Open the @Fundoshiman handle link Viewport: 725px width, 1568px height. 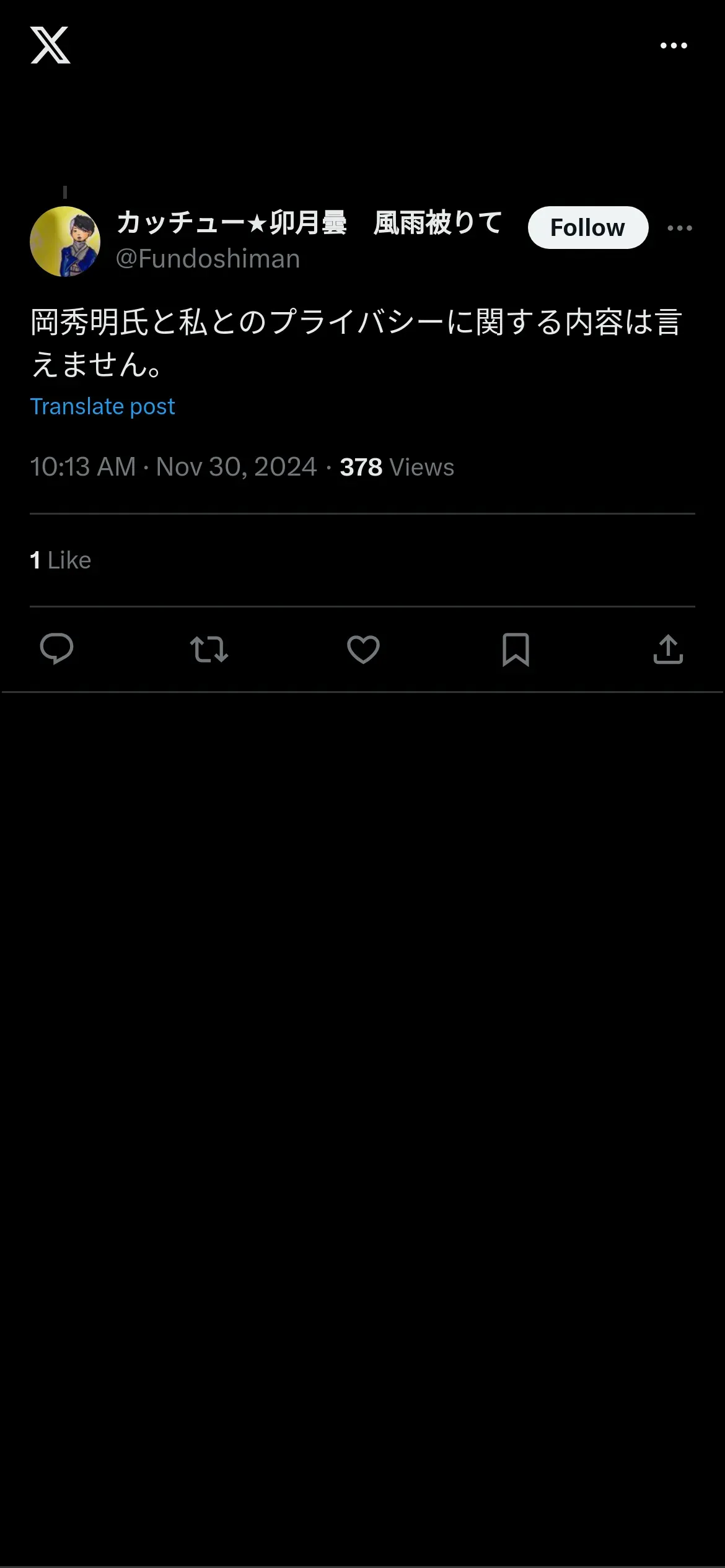[208, 259]
